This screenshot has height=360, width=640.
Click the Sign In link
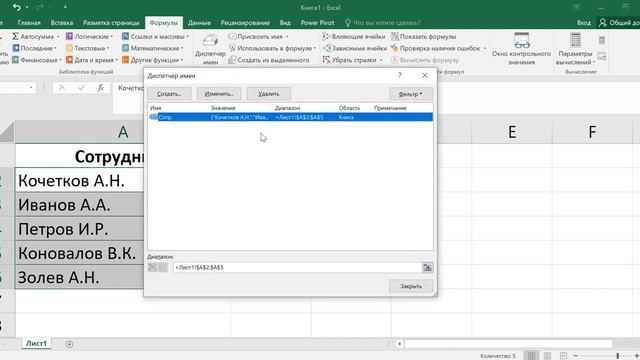click(584, 23)
